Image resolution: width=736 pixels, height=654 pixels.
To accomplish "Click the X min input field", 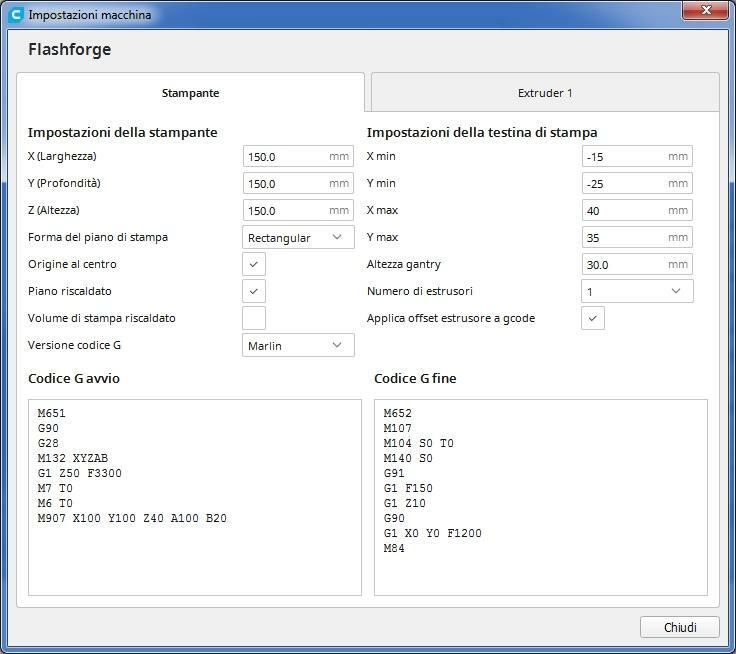I will (x=625, y=157).
